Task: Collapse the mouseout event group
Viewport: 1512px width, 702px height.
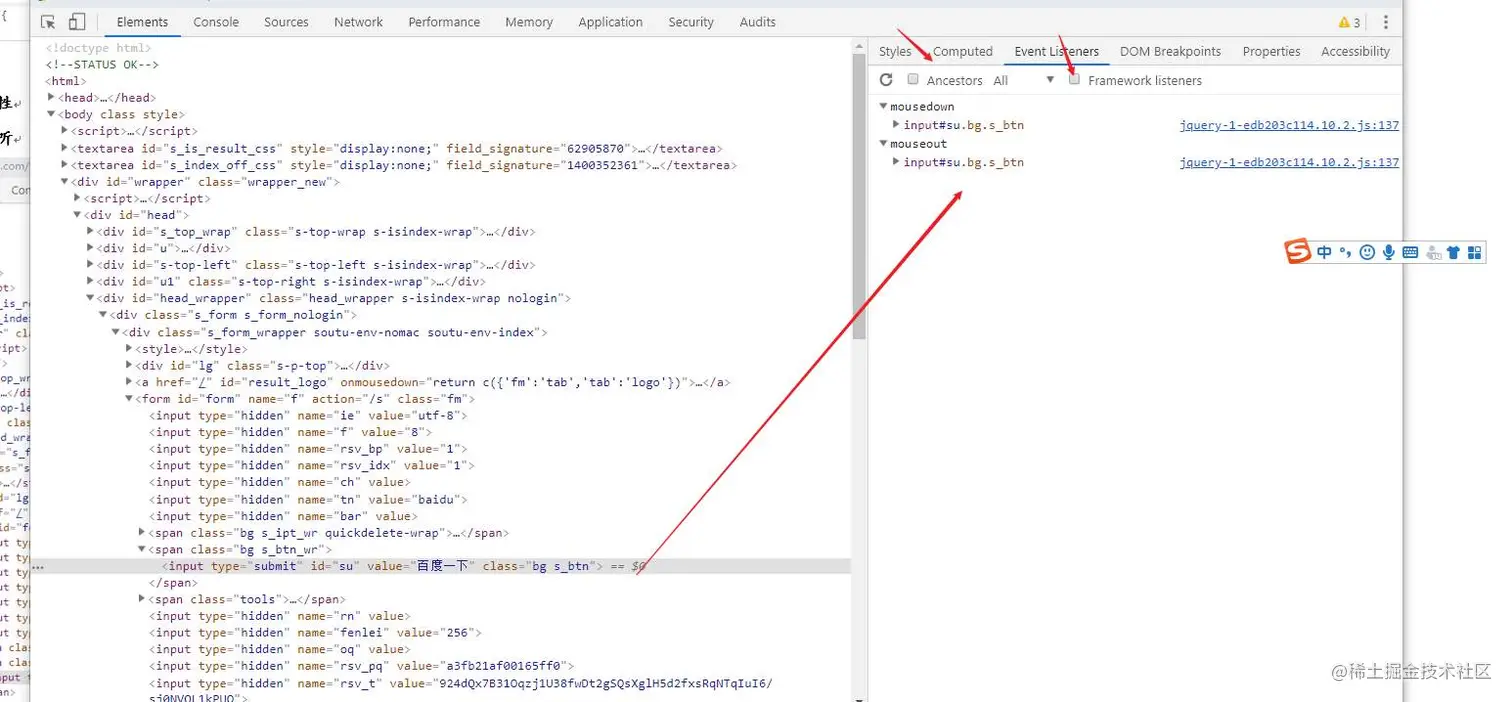Action: [883, 144]
